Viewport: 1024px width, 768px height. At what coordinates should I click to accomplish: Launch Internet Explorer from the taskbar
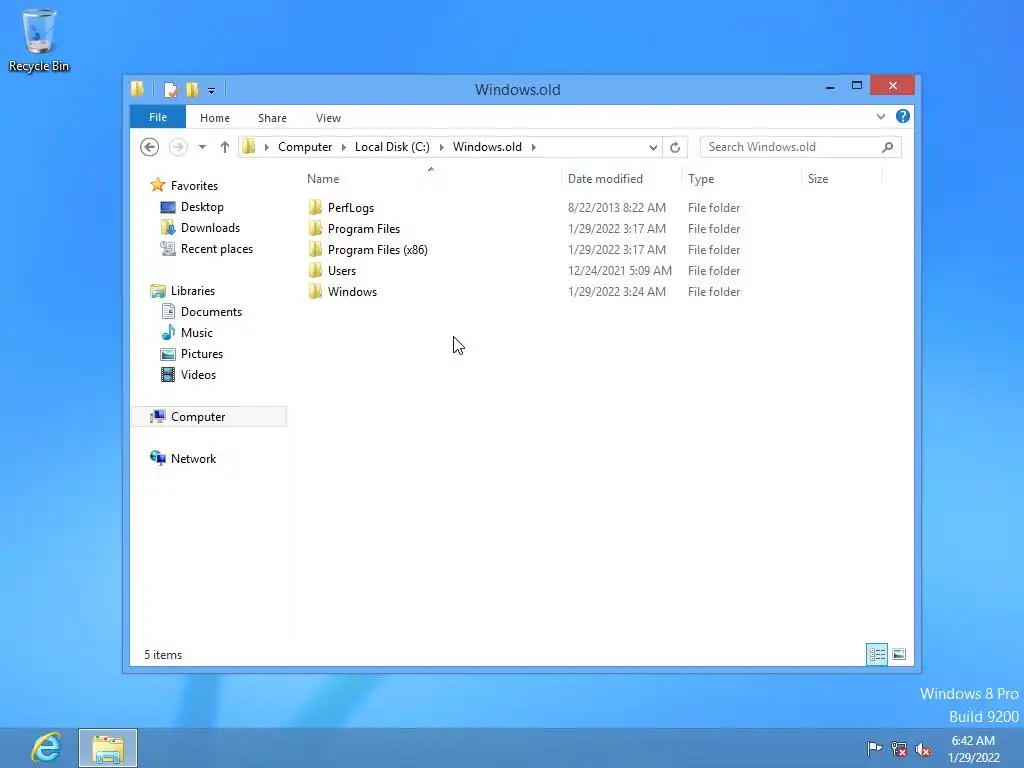46,748
